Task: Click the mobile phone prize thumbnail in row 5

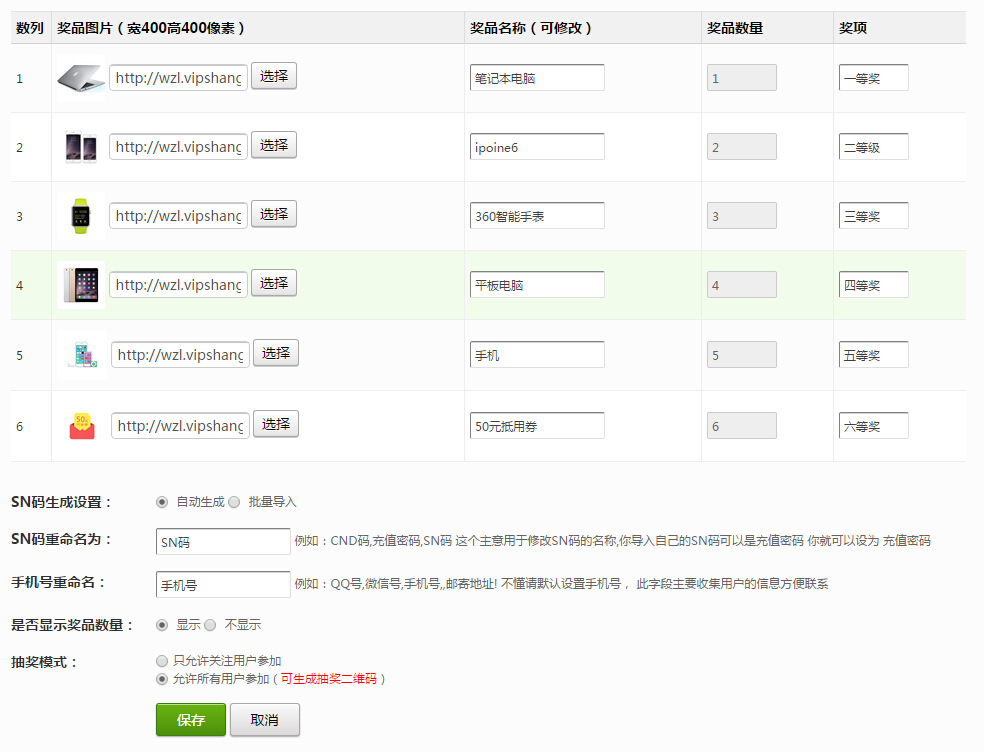Action: pyautogui.click(x=82, y=355)
